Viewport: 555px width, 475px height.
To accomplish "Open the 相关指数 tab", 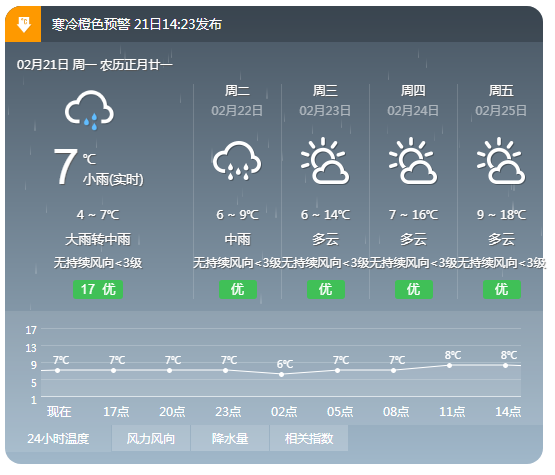I will [309, 439].
